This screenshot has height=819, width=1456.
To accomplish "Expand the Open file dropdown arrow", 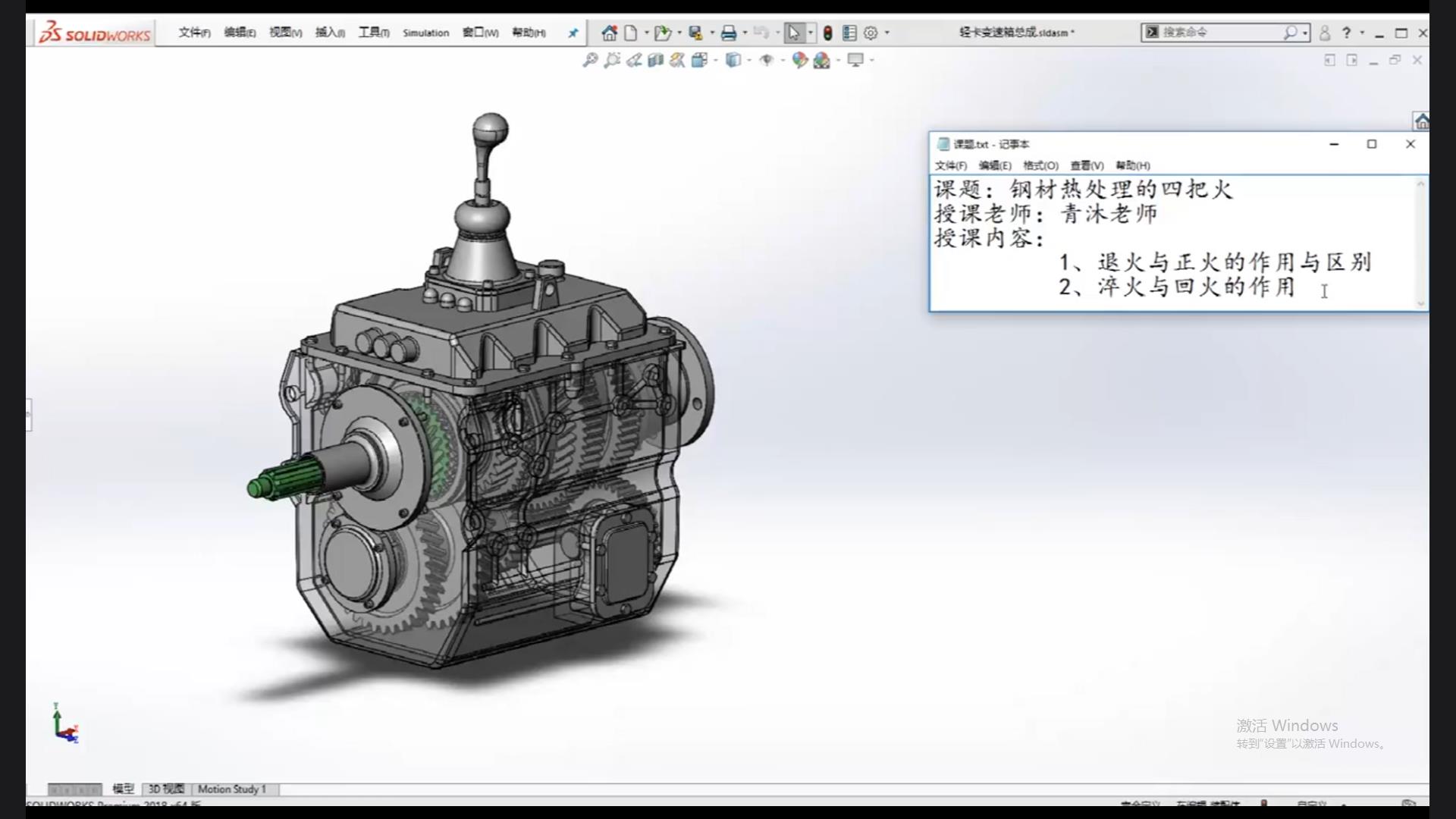I will 679,33.
